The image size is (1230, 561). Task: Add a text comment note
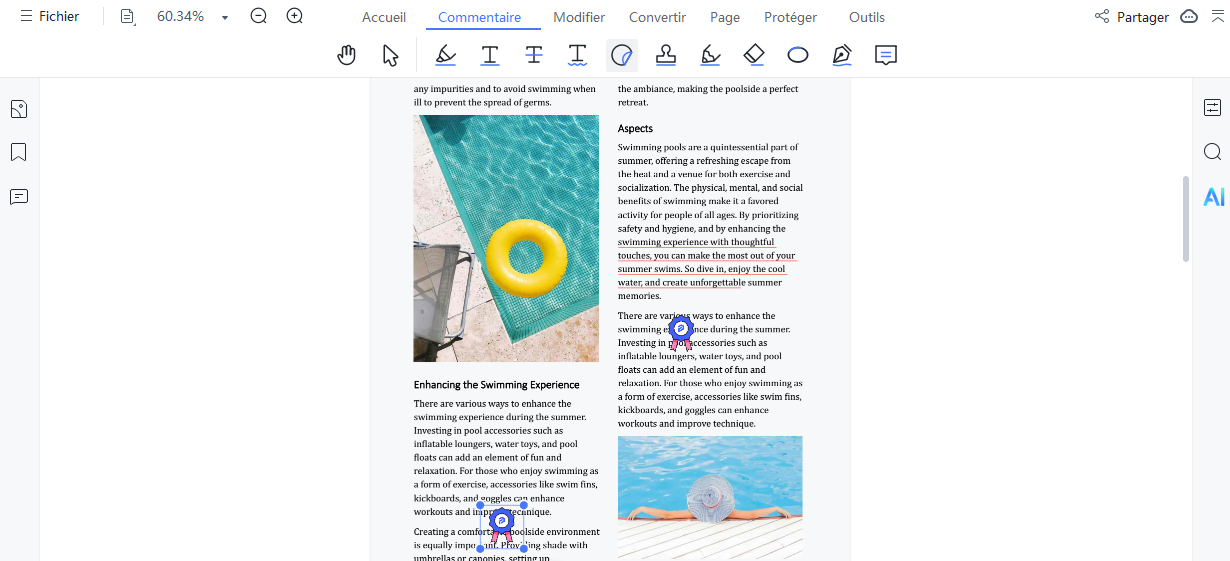(x=885, y=55)
